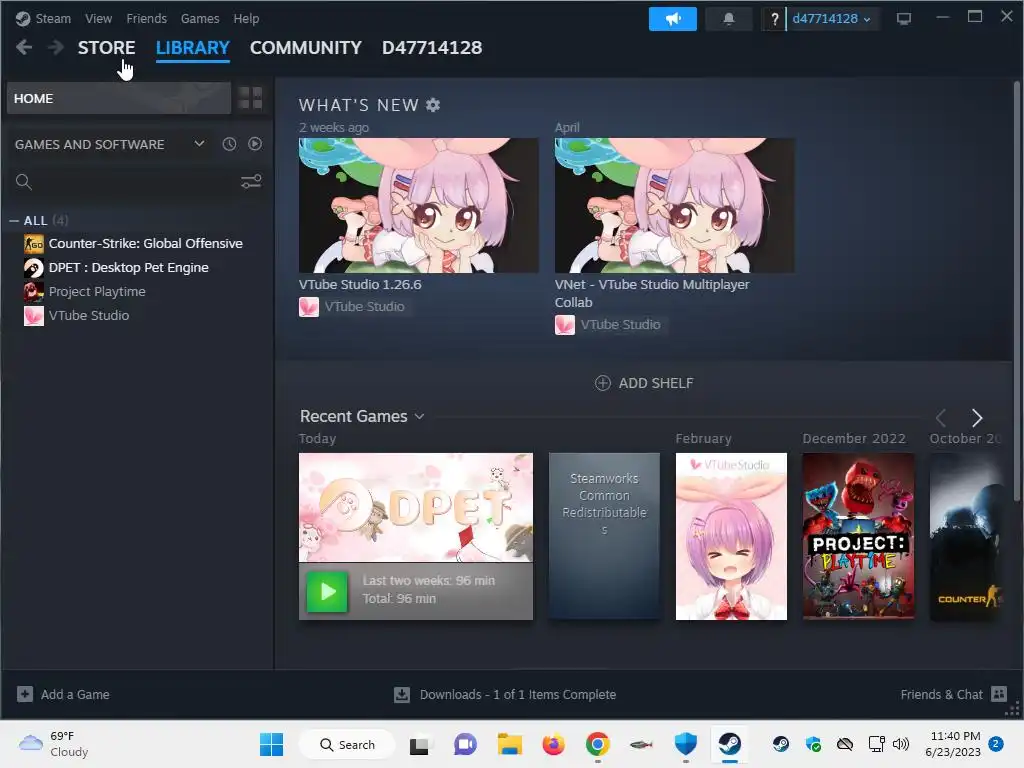
Task: Click the Steam system tray icon
Action: (x=780, y=744)
